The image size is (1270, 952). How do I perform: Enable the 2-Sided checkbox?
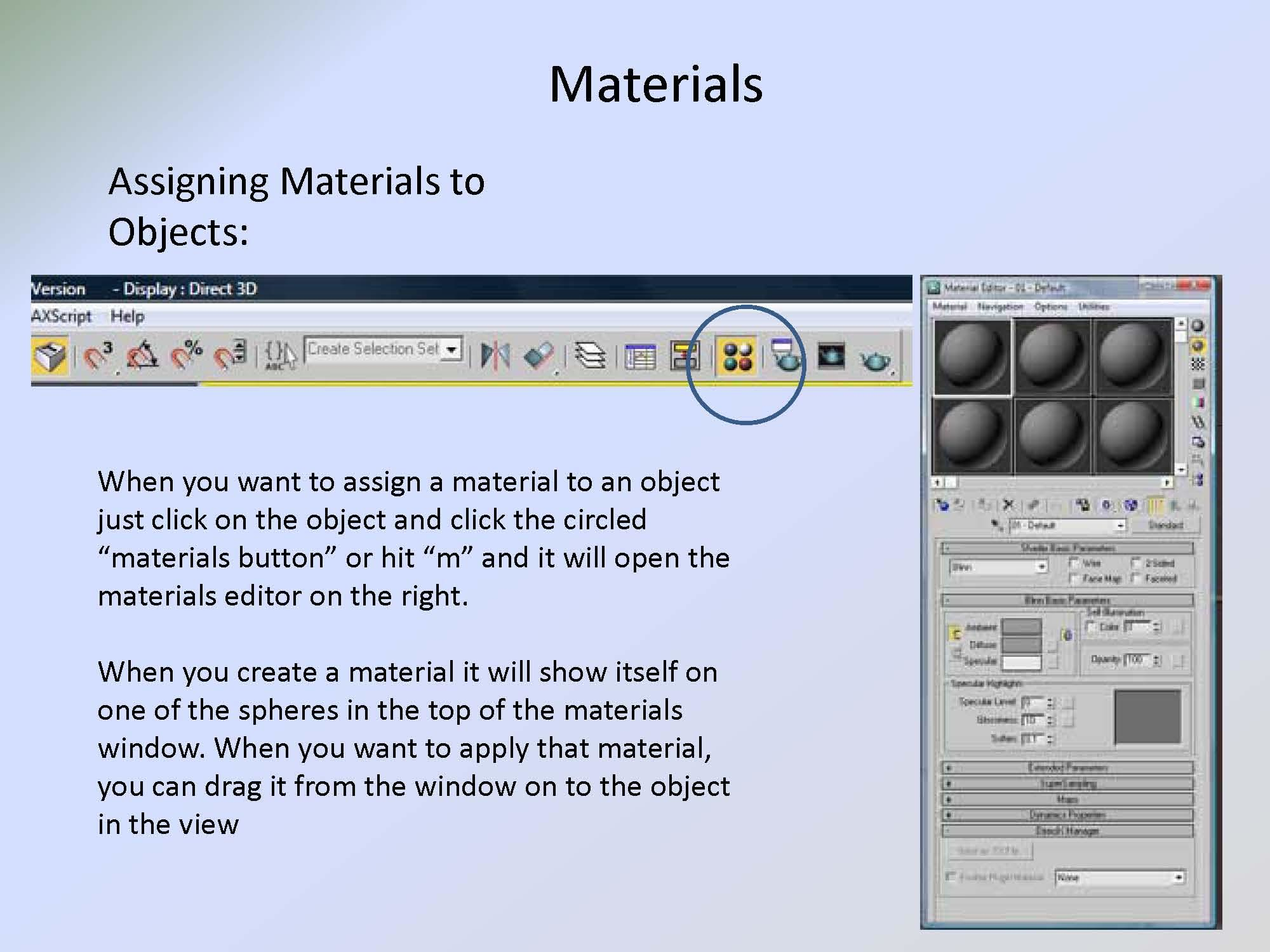pyautogui.click(x=1136, y=562)
